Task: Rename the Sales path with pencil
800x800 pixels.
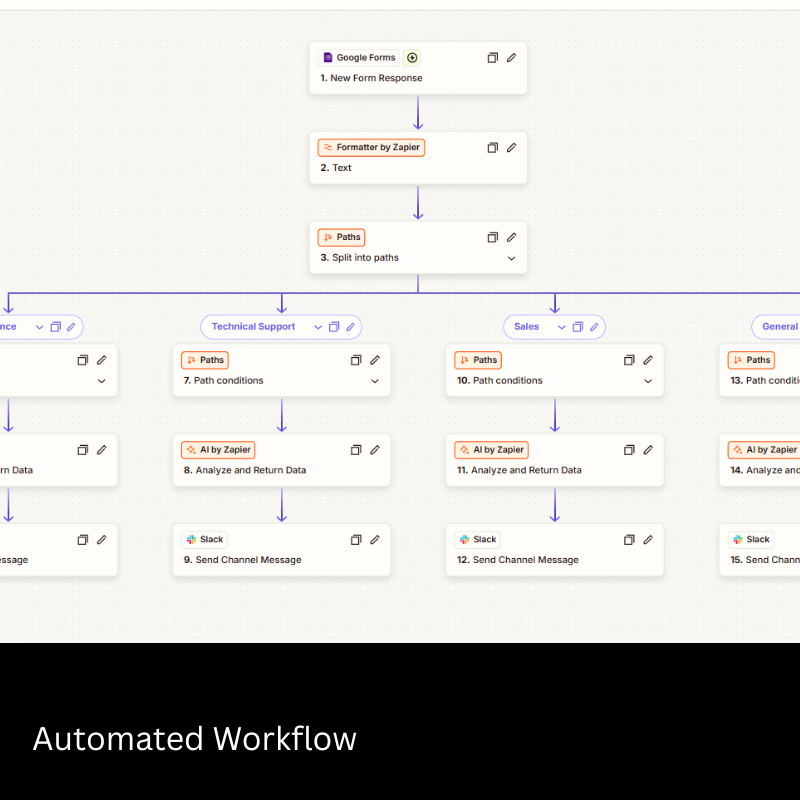Action: pos(594,327)
